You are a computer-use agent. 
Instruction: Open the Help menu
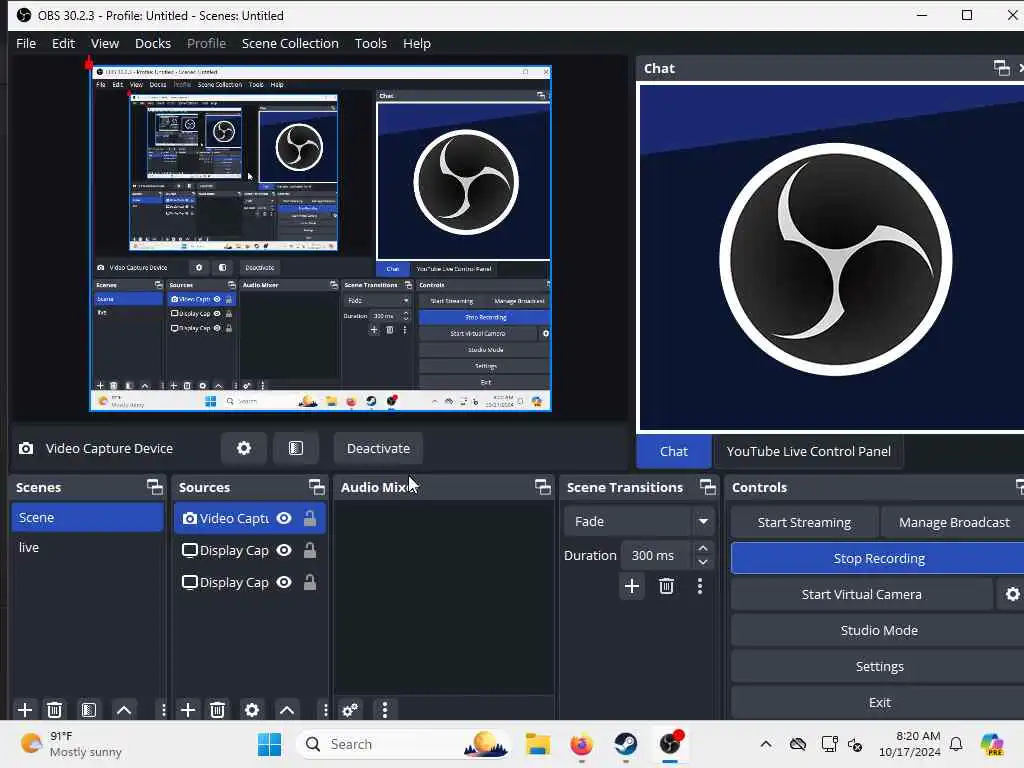(417, 43)
